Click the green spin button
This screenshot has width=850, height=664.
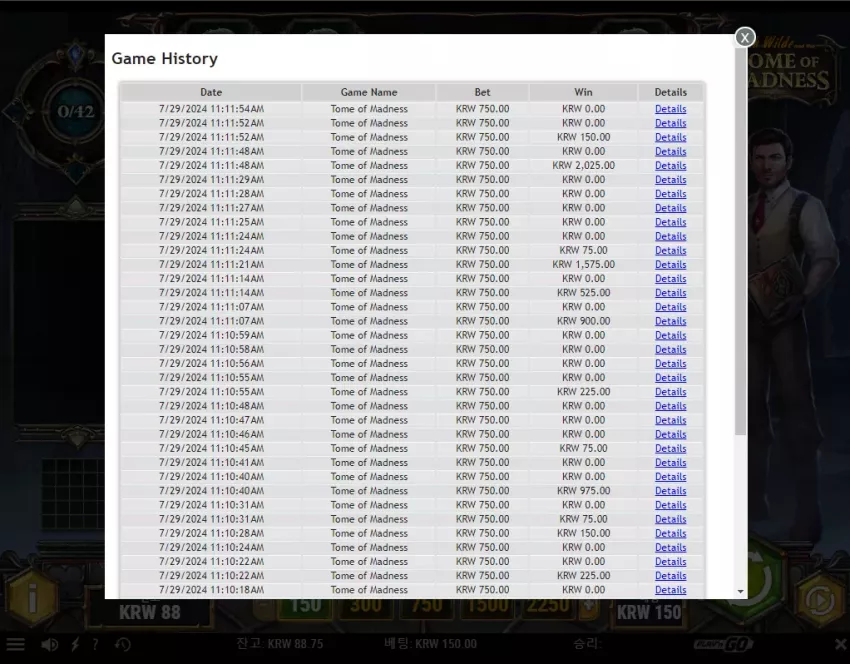coord(763,580)
